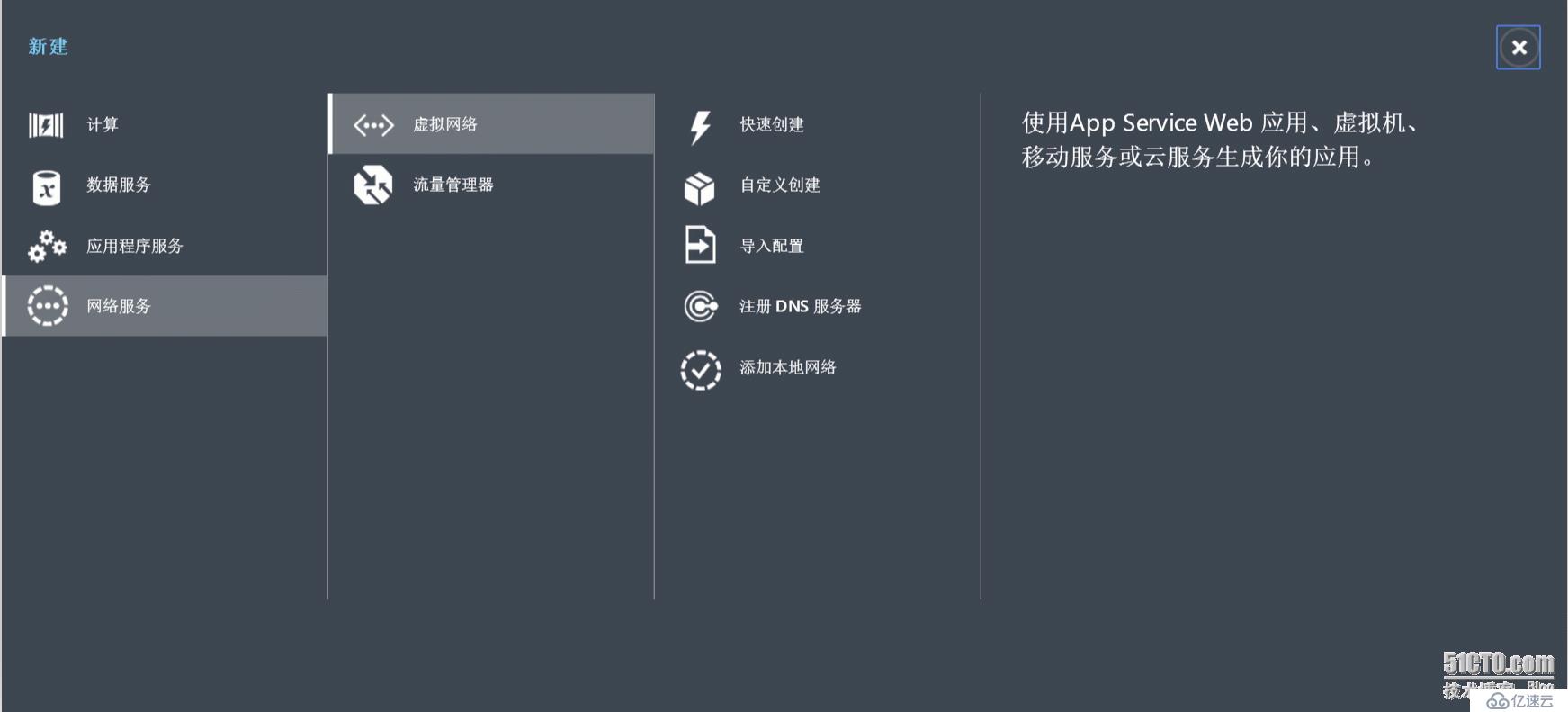Click the 虚拟网络 angle-brackets icon
1568x712 pixels.
[373, 125]
